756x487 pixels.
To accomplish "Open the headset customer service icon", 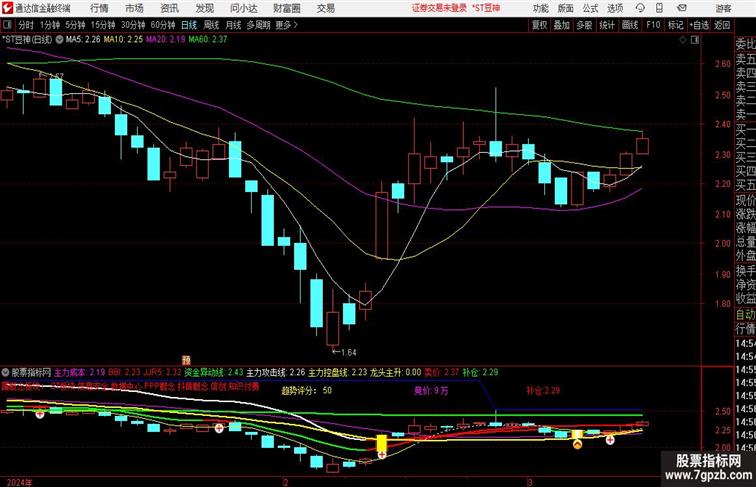I will pos(640,8).
